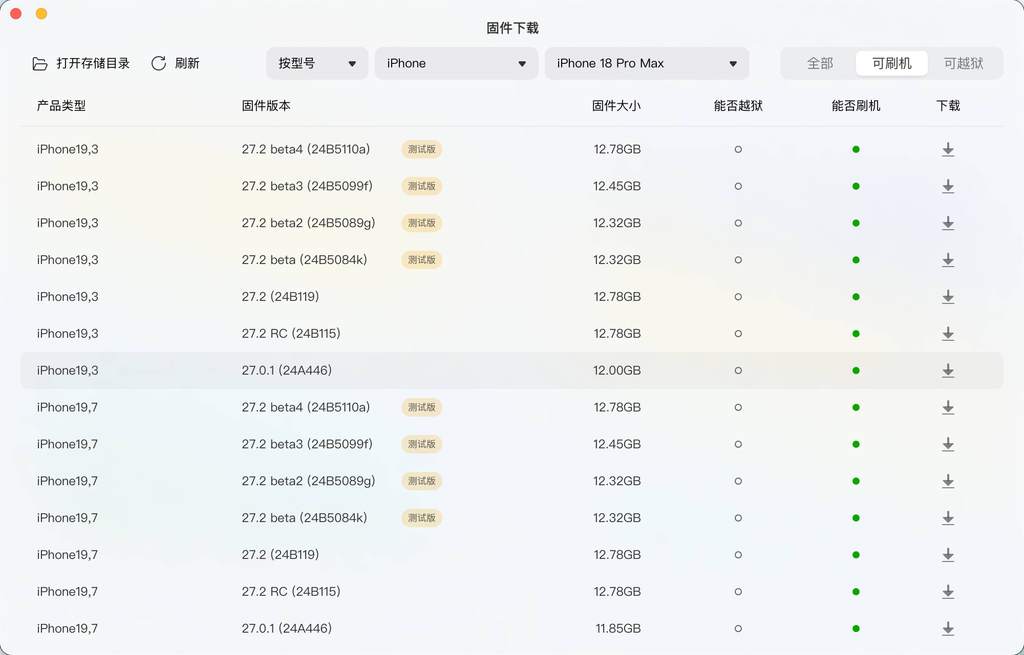Download iPhone19,3 27.2 beta3 firmware
This screenshot has width=1024, height=655.
coord(948,187)
